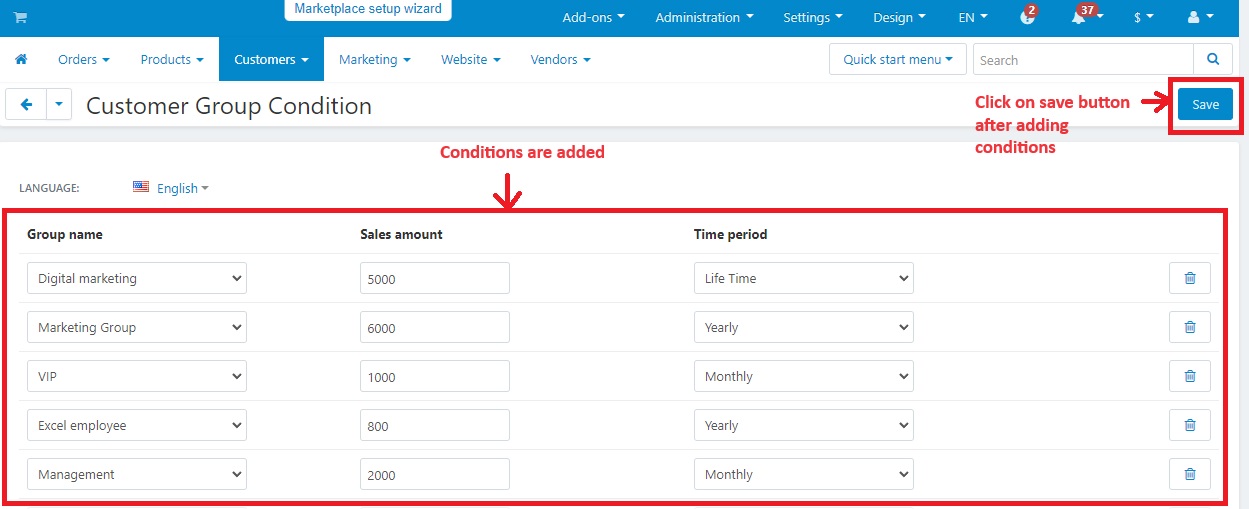Viewport: 1249px width, 509px height.
Task: Click the Search input field
Action: 1082,60
